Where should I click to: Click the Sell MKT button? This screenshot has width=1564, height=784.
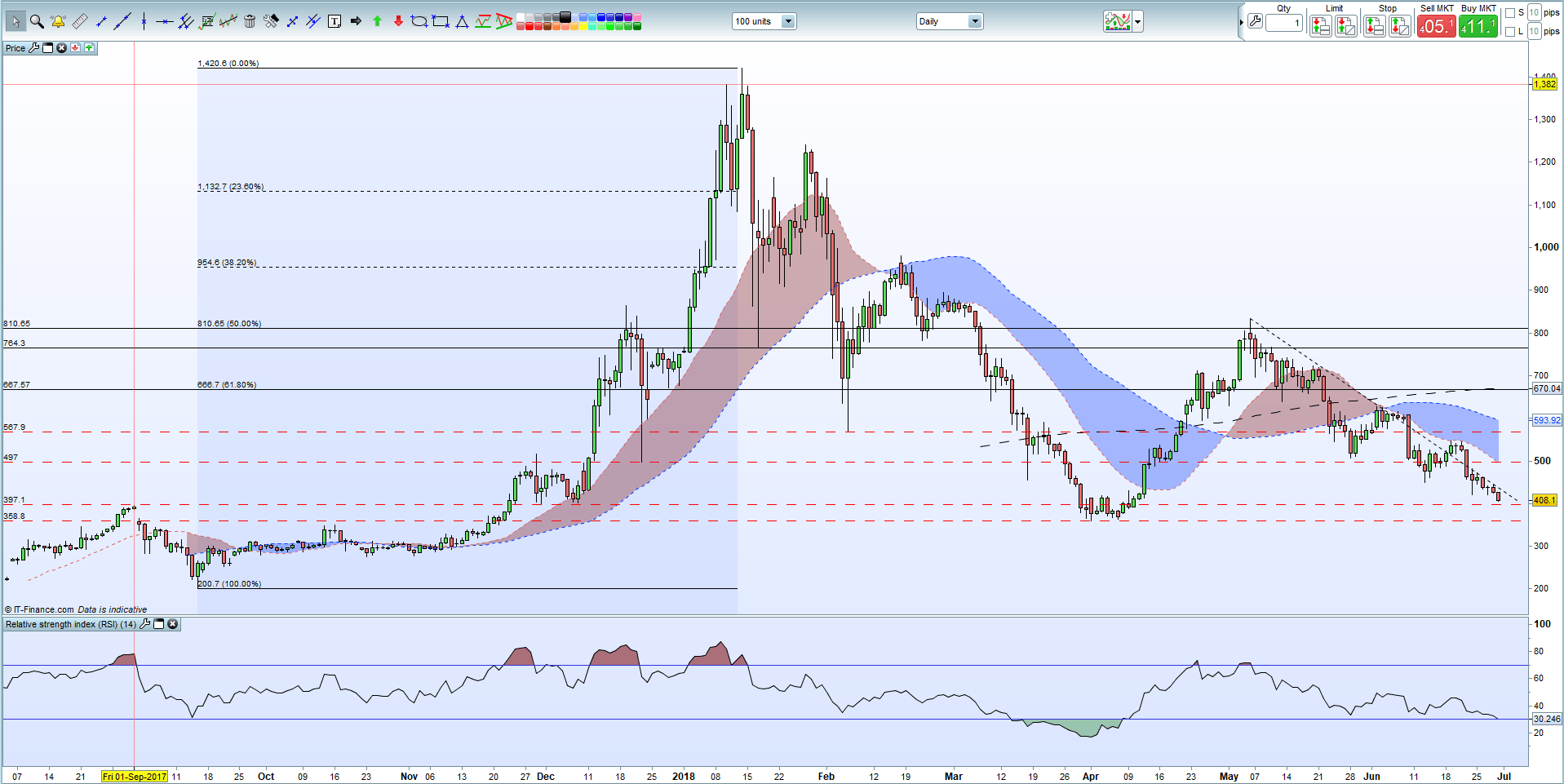[x=1437, y=25]
